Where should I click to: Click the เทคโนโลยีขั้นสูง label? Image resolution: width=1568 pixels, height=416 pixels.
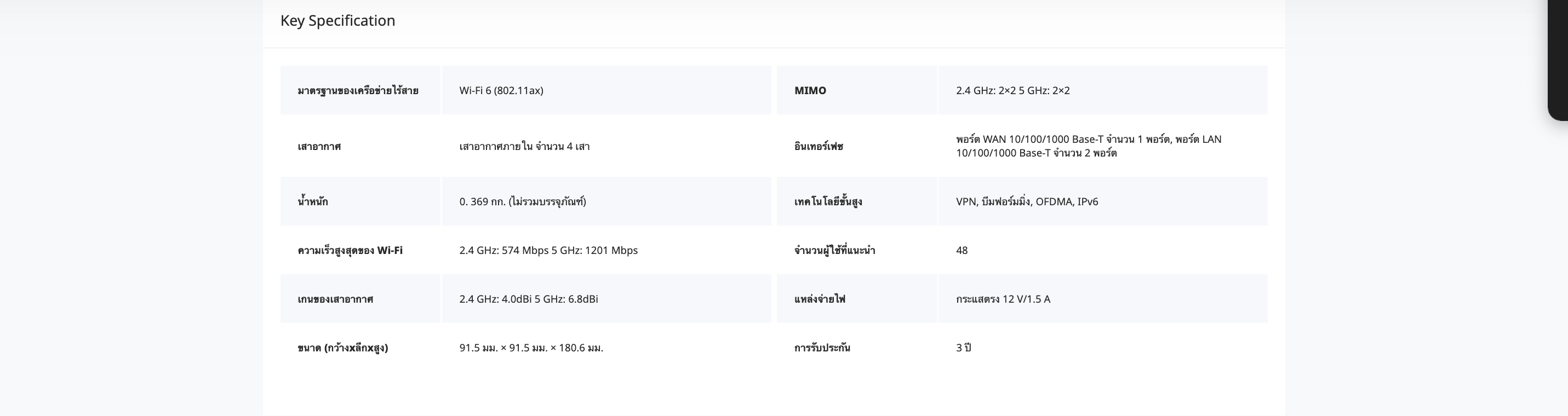(x=828, y=202)
